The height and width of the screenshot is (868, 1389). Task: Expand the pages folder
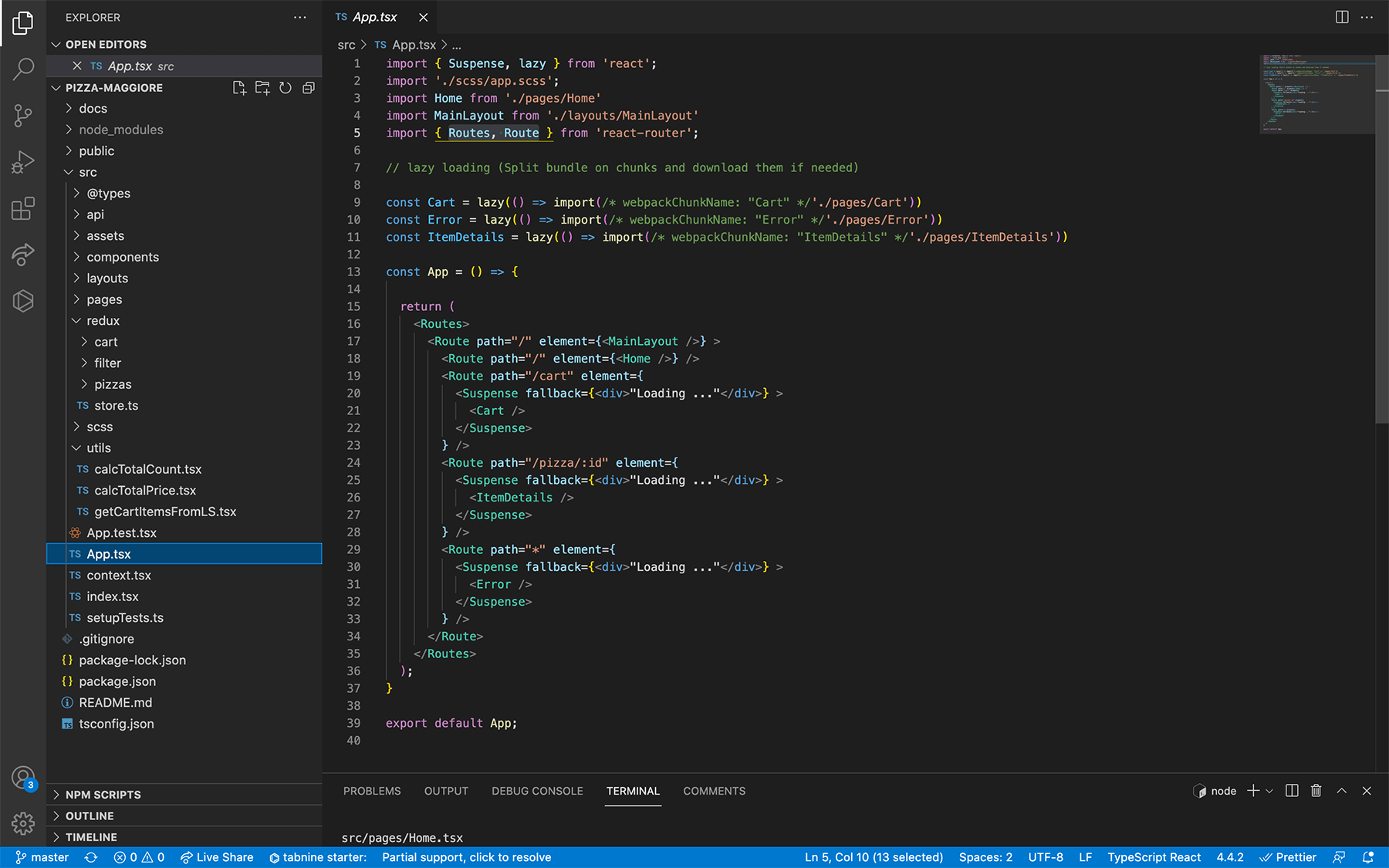(x=184, y=299)
